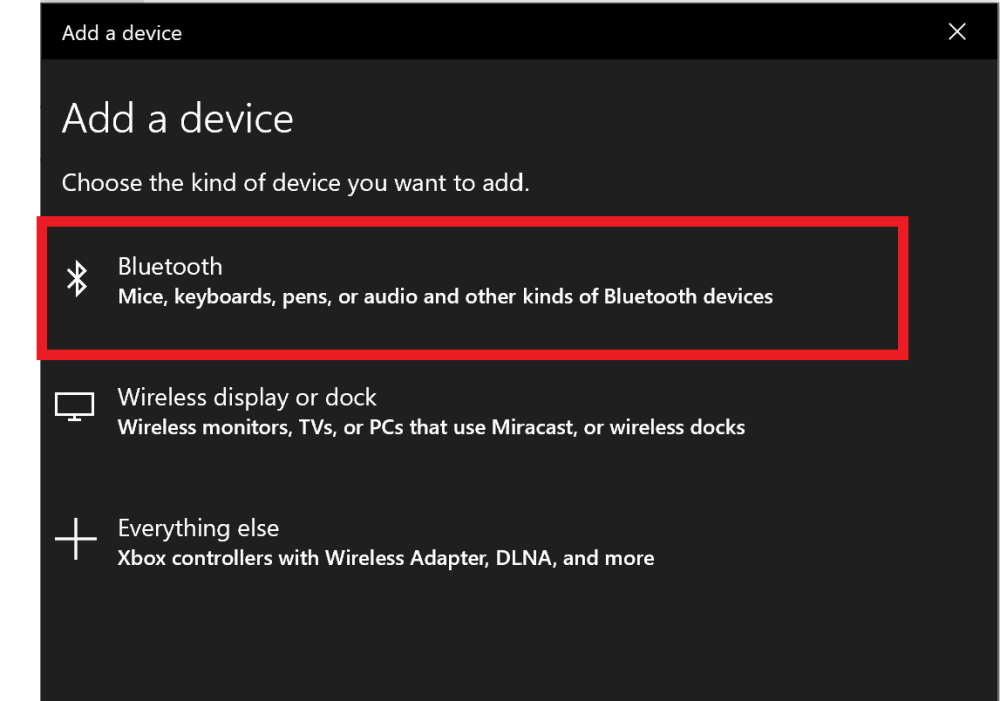The width and height of the screenshot is (1000, 701).
Task: Click the plus icon beside Everything else
Action: click(x=75, y=540)
